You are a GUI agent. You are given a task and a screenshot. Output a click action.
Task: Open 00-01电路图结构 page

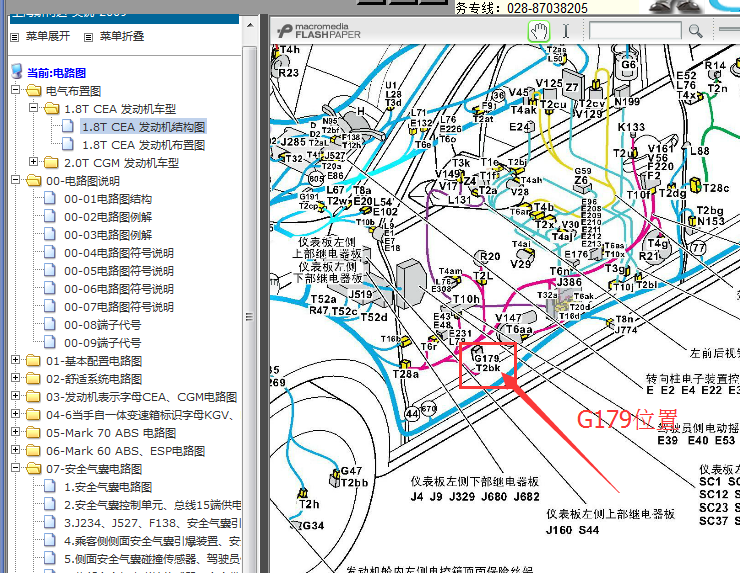(108, 199)
